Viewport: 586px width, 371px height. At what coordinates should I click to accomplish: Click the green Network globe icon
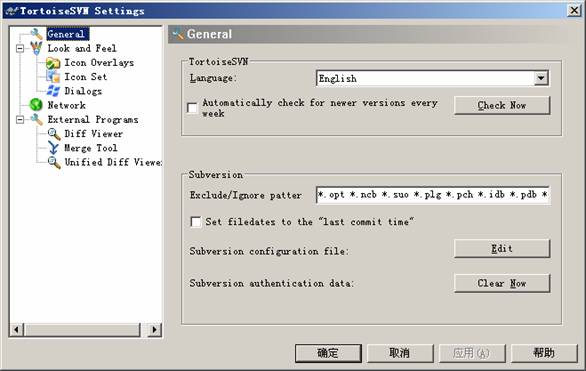tap(36, 105)
